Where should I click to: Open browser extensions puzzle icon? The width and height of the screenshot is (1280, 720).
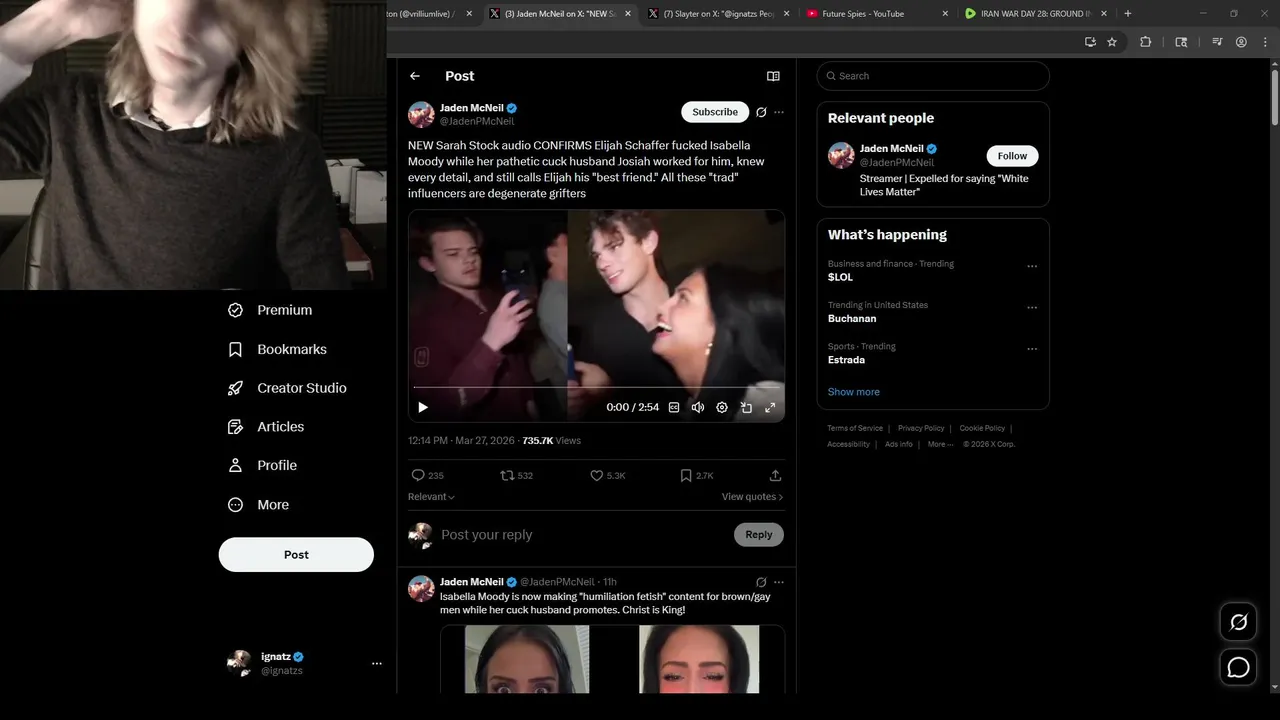1146,42
